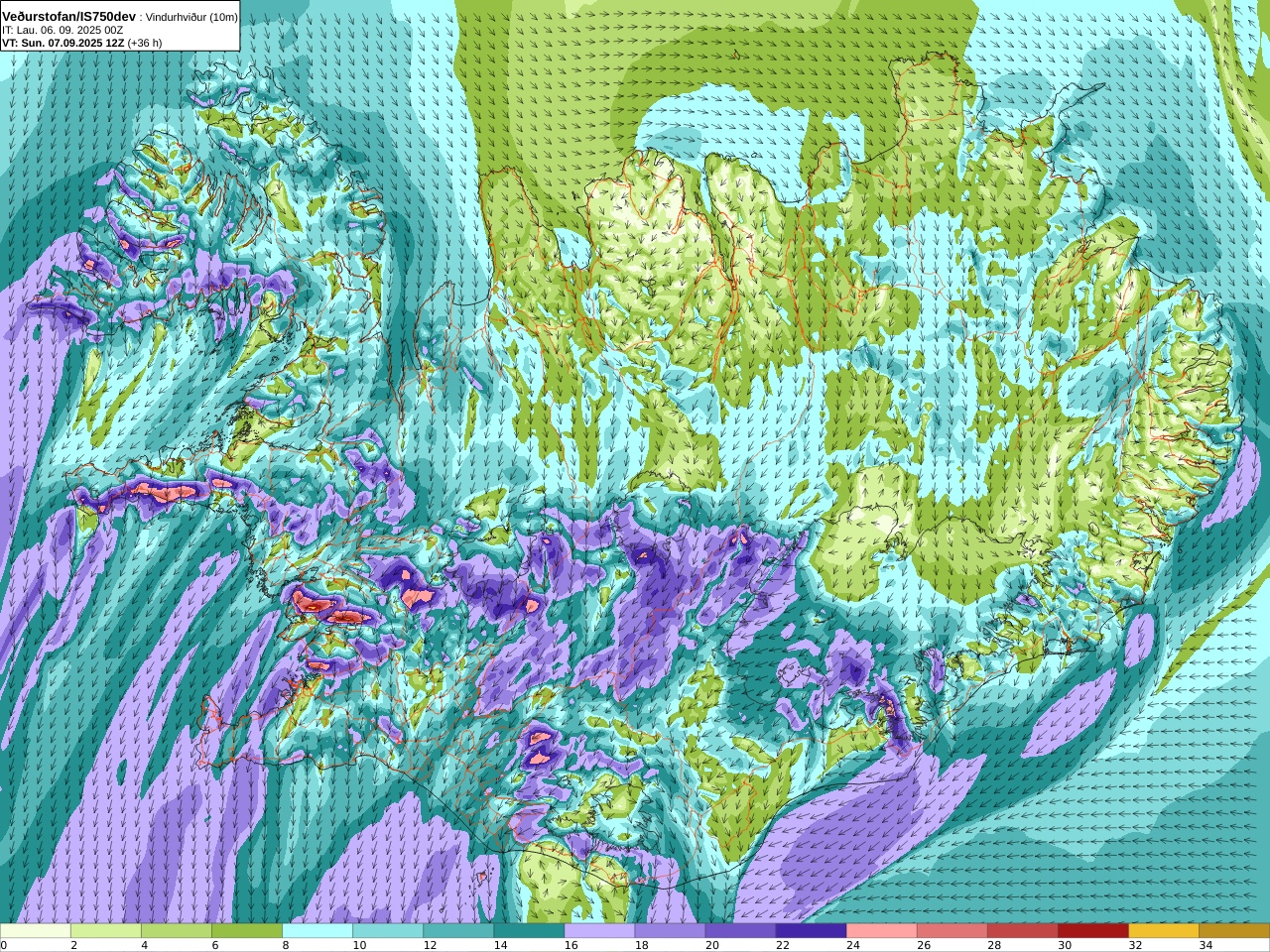Image resolution: width=1270 pixels, height=952 pixels.
Task: Click the '(+36 h)' forecast offset text
Action: point(145,43)
